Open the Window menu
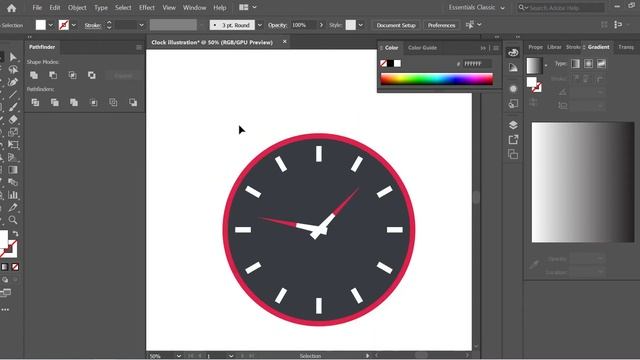 coord(194,7)
